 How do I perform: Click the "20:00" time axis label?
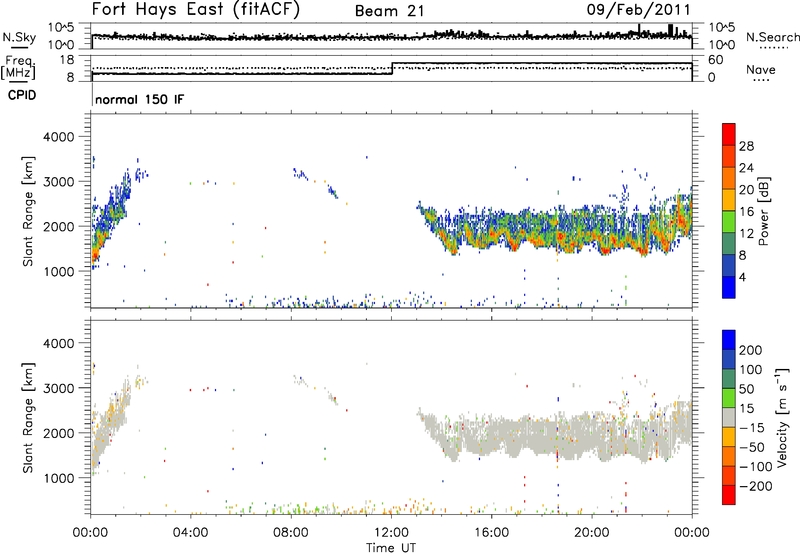[x=591, y=533]
